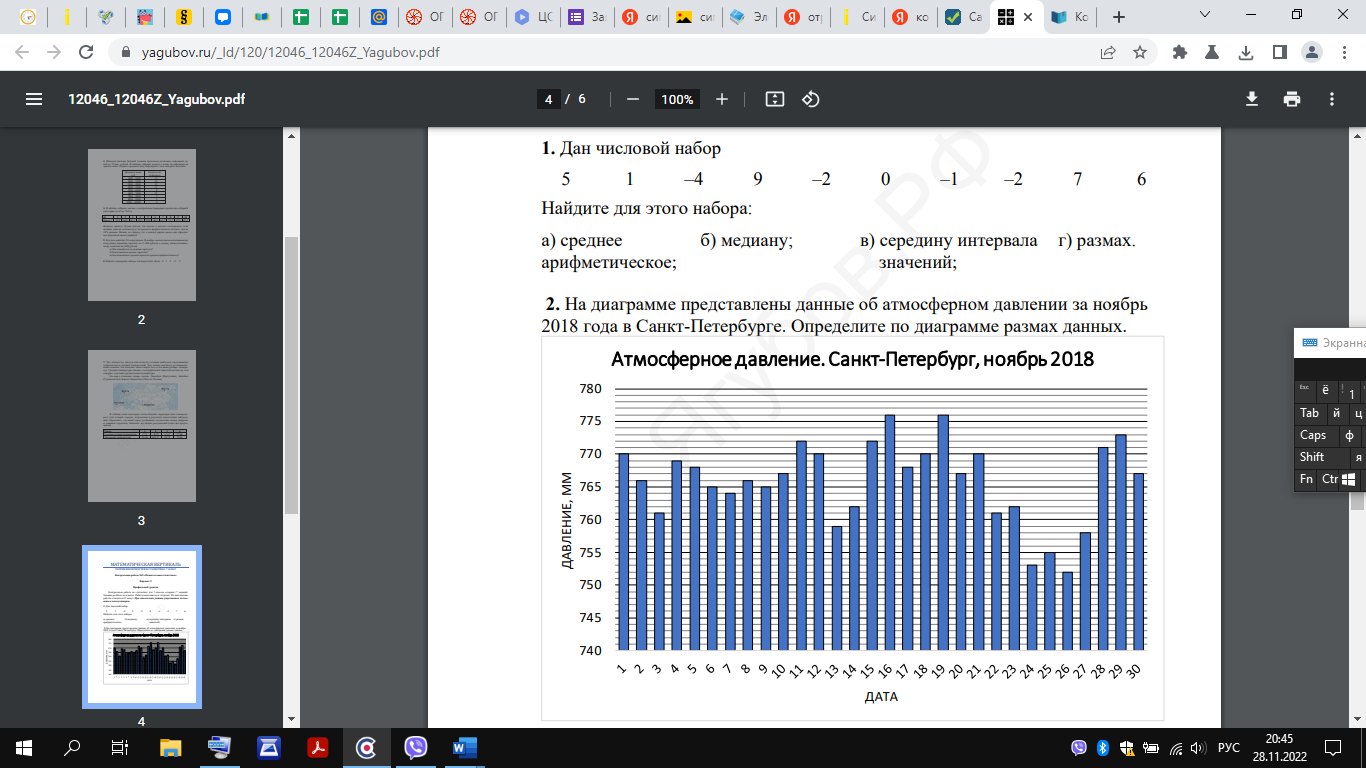Open Windows taskbar search
Viewport: 1366px width, 768px height.
point(72,747)
